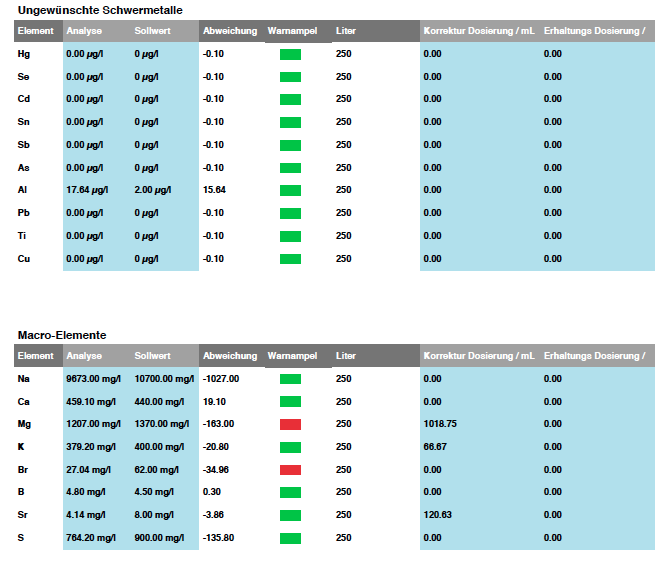Click Mg correction dosage 1018.75
The height and width of the screenshot is (576, 662).
pyautogui.click(x=440, y=424)
